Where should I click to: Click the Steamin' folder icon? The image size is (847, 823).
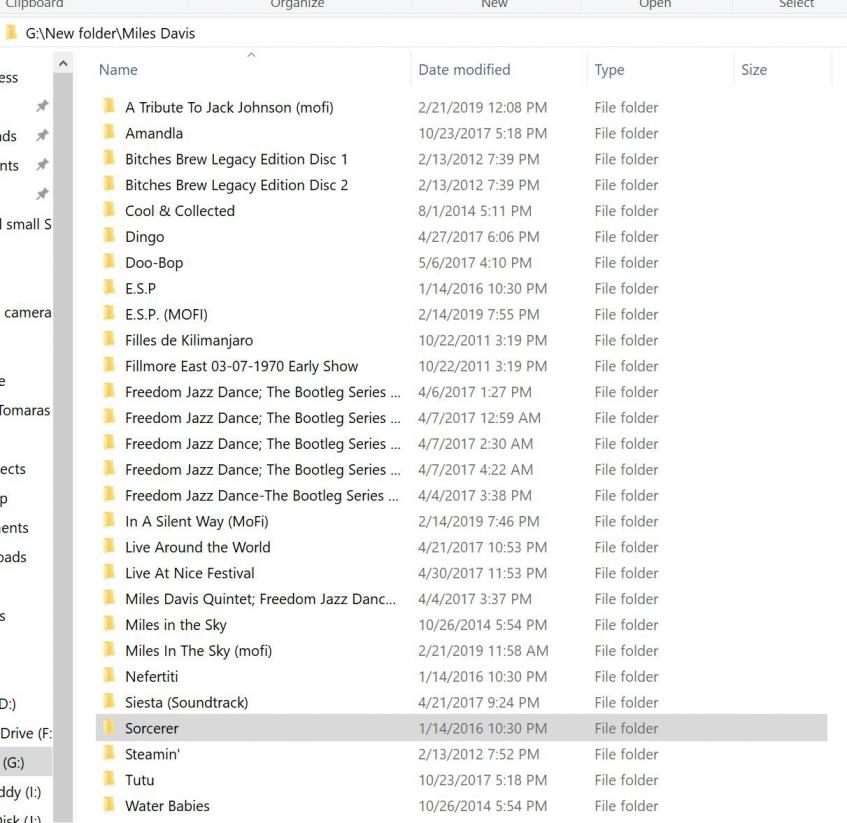pos(109,754)
